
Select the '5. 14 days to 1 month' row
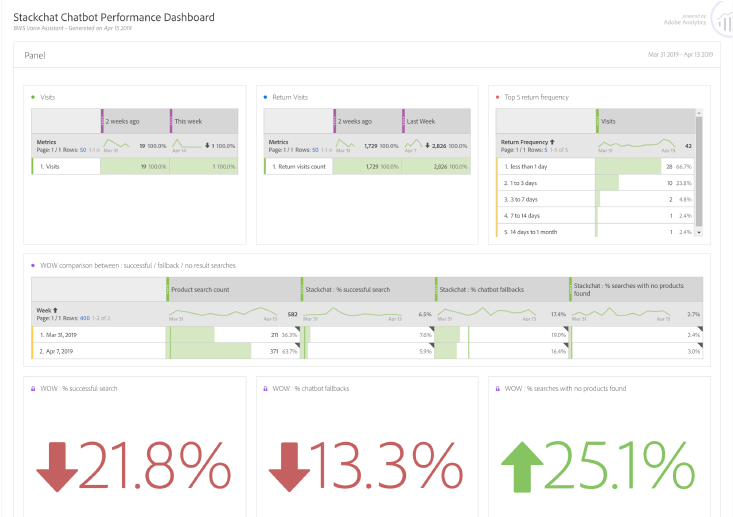click(596, 231)
